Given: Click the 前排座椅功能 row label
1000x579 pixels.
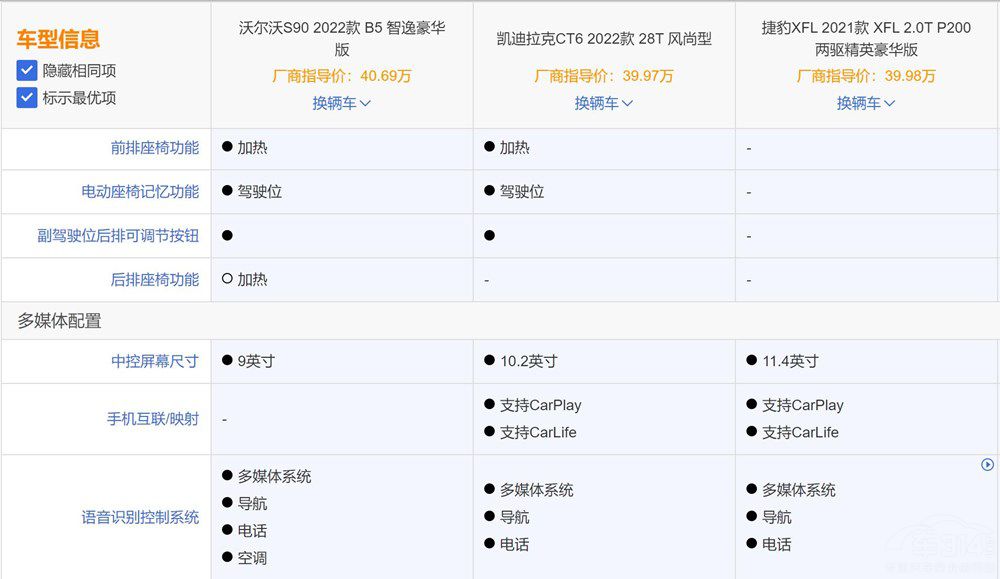Looking at the screenshot, I should click(154, 148).
